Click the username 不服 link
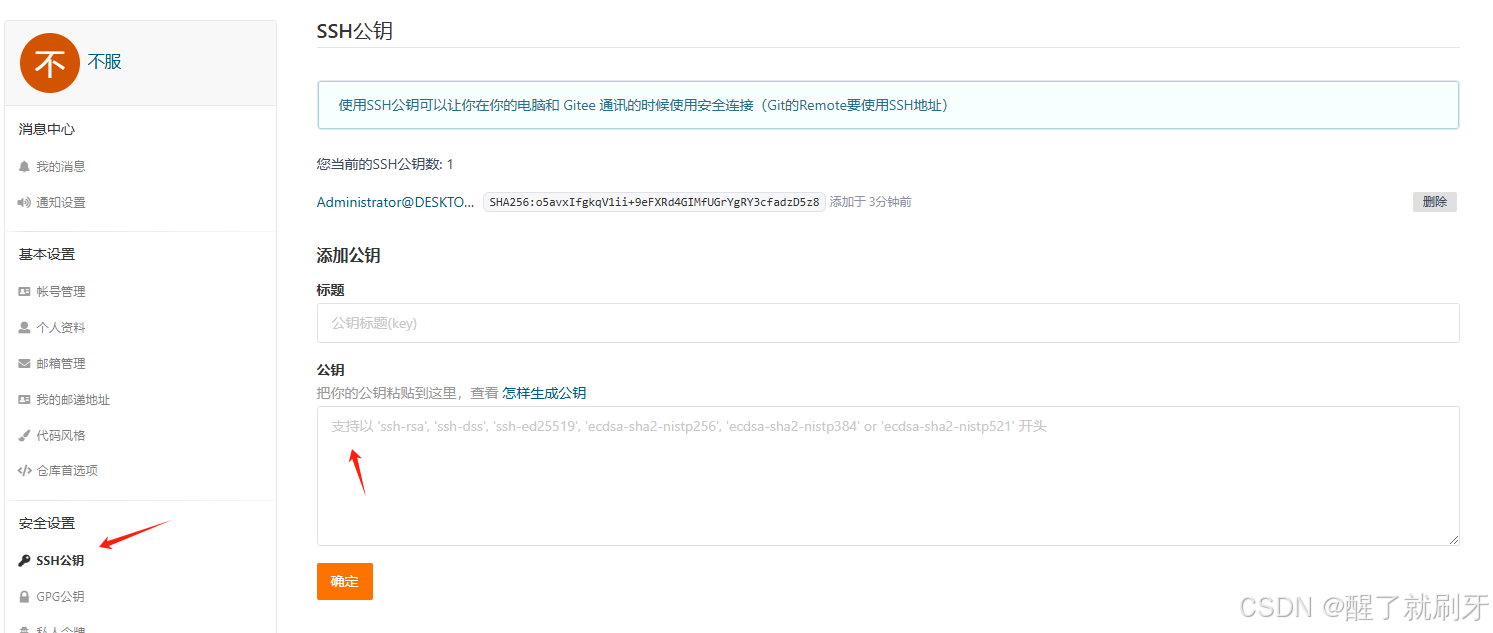 click(x=104, y=62)
